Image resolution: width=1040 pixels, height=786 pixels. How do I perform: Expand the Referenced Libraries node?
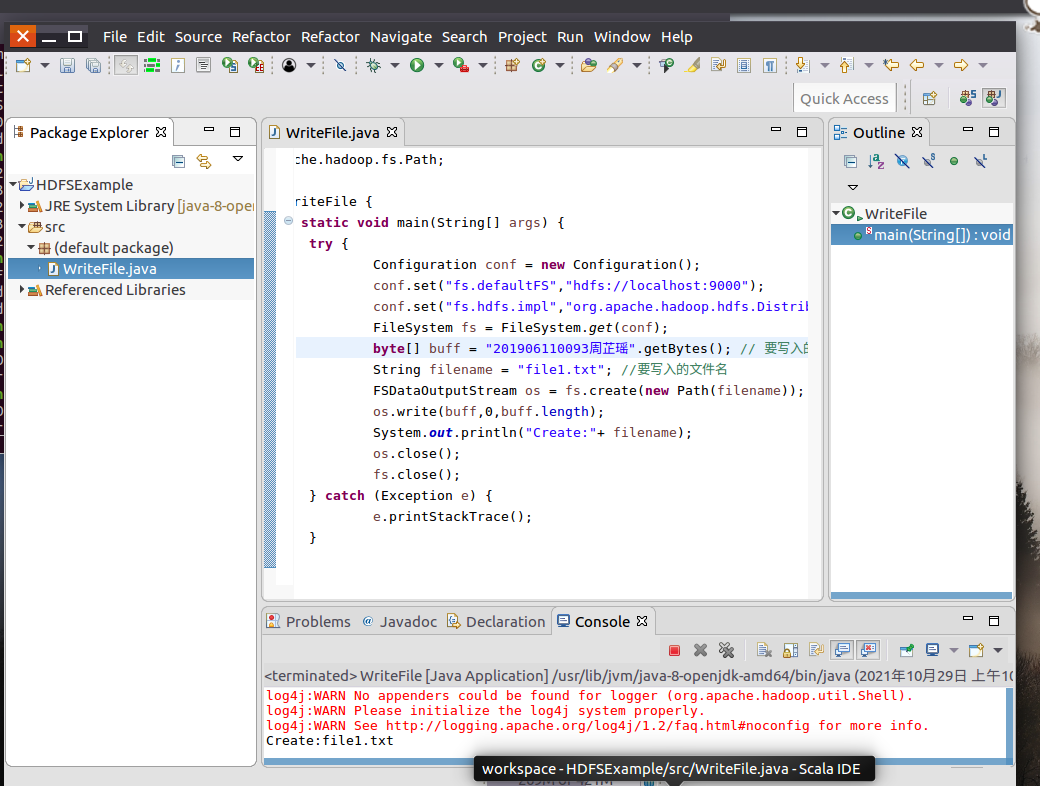(x=23, y=290)
